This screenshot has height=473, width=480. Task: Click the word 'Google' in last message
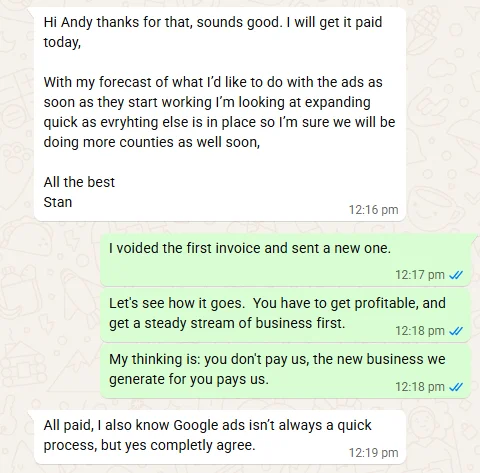click(x=196, y=426)
